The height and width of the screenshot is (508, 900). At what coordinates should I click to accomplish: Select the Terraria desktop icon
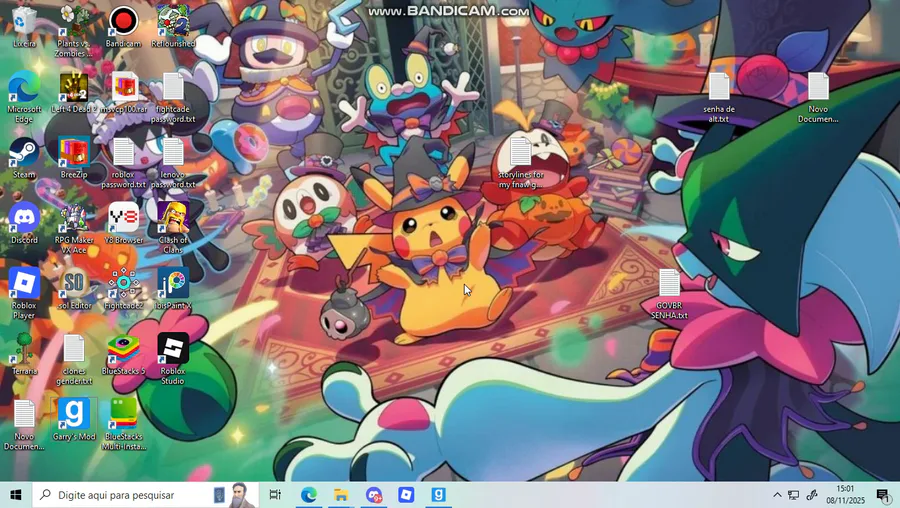pyautogui.click(x=24, y=355)
